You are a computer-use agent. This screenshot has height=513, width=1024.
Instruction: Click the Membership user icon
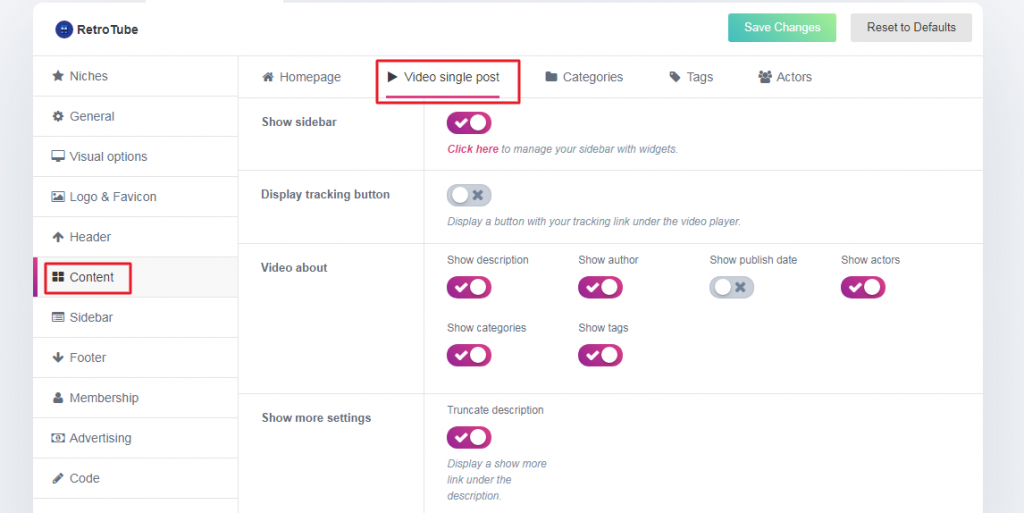(x=58, y=398)
